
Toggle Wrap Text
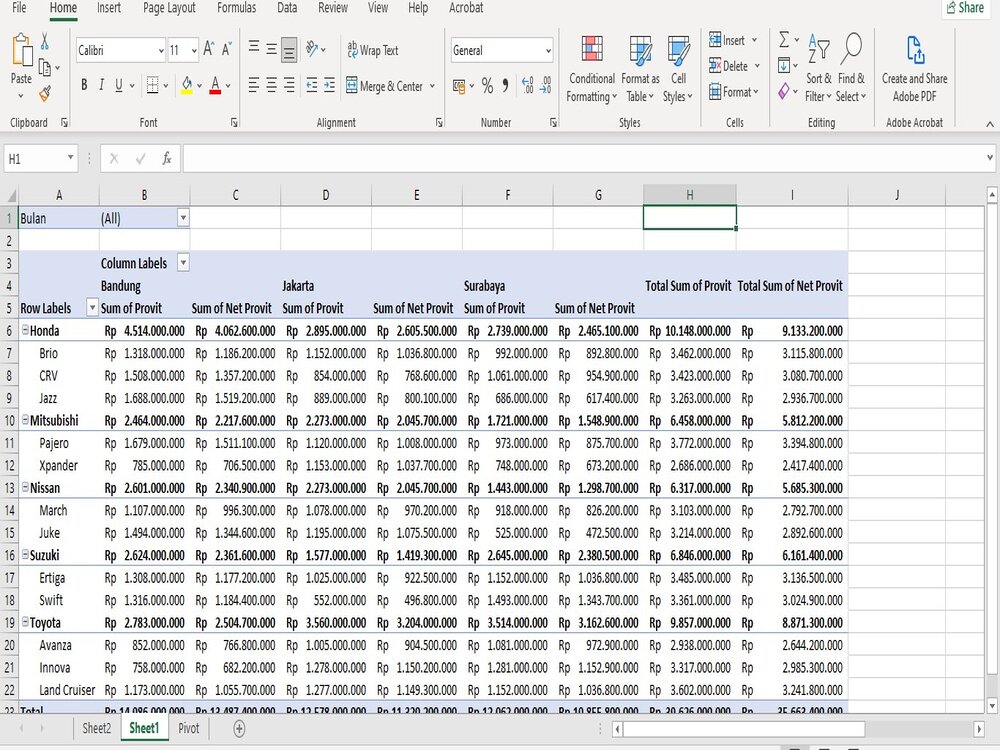373,50
